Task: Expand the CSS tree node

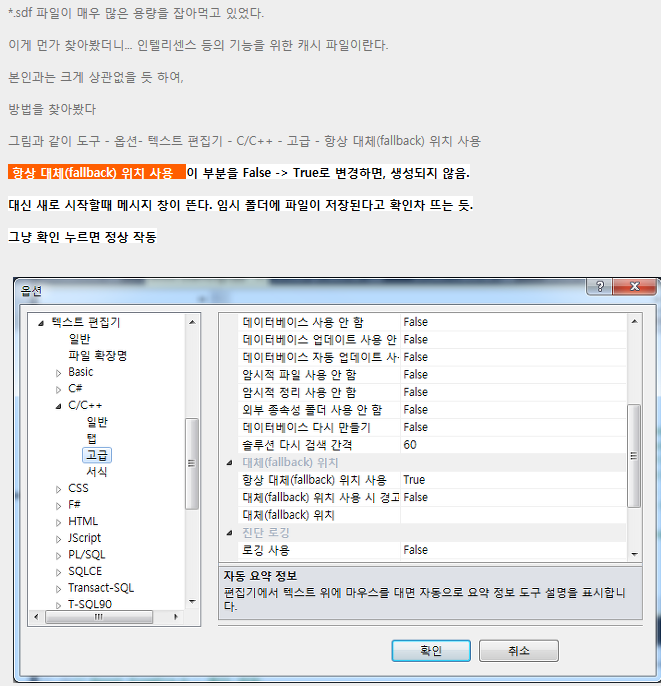Action: tap(59, 489)
